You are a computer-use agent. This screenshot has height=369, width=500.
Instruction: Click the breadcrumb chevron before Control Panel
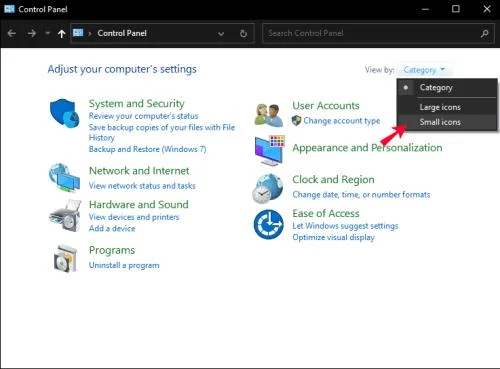point(90,33)
